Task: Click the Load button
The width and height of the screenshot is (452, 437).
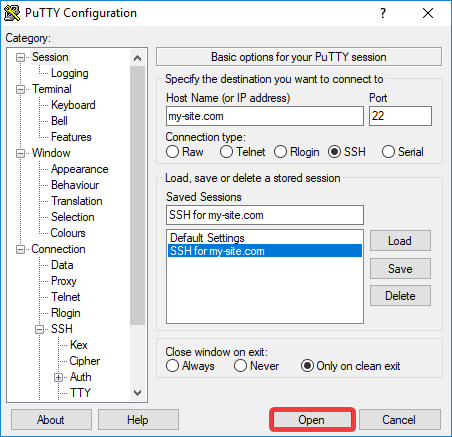Action: click(x=400, y=241)
